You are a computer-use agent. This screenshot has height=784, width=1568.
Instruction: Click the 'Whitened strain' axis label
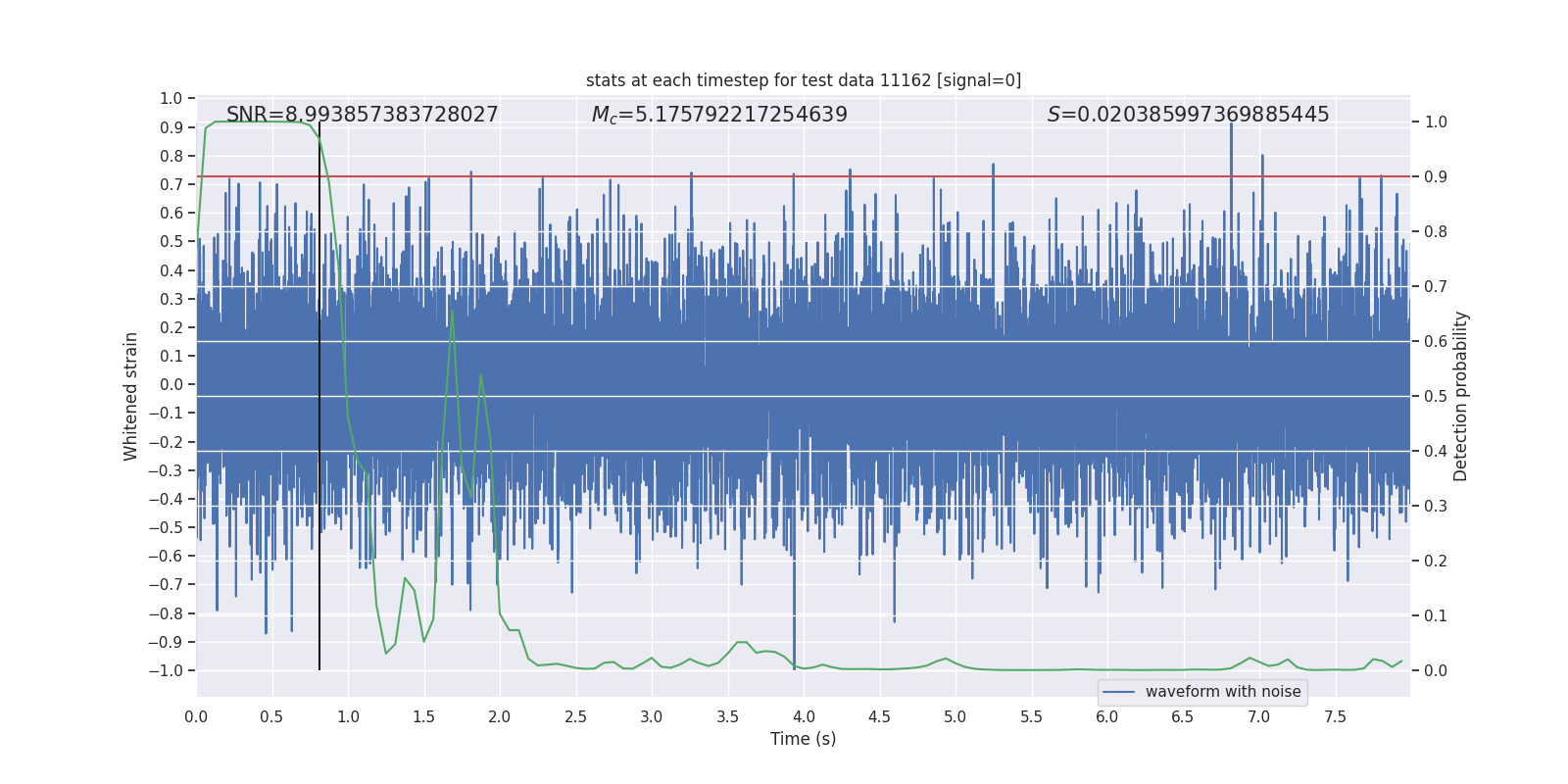coord(131,397)
